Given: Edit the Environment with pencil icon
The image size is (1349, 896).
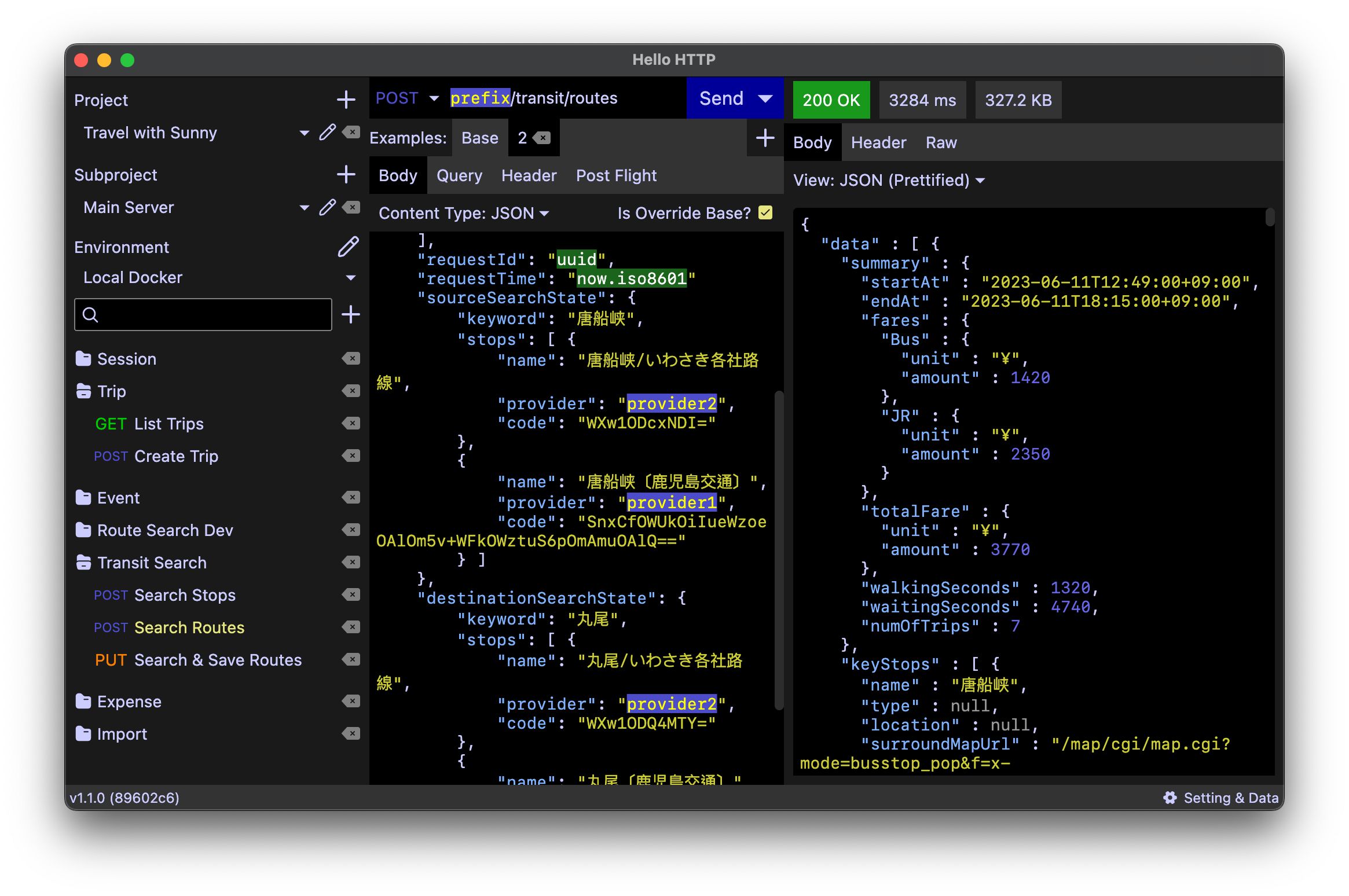Looking at the screenshot, I should tap(348, 247).
